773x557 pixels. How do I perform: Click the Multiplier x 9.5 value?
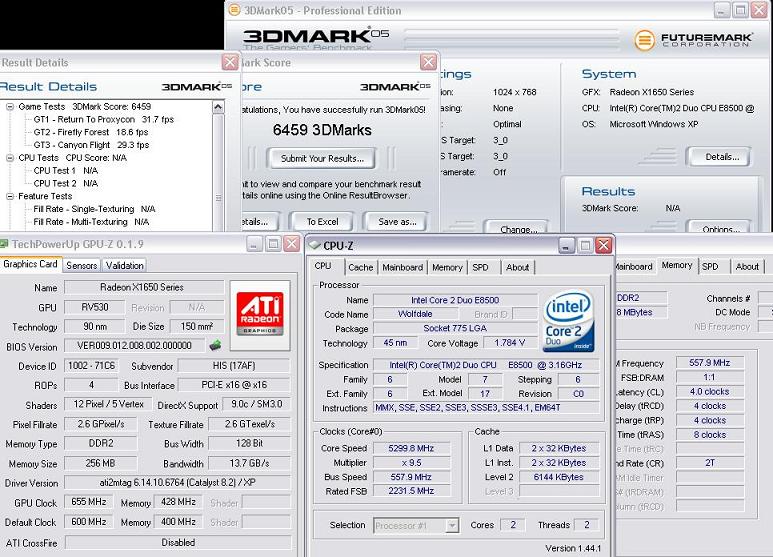click(x=412, y=463)
